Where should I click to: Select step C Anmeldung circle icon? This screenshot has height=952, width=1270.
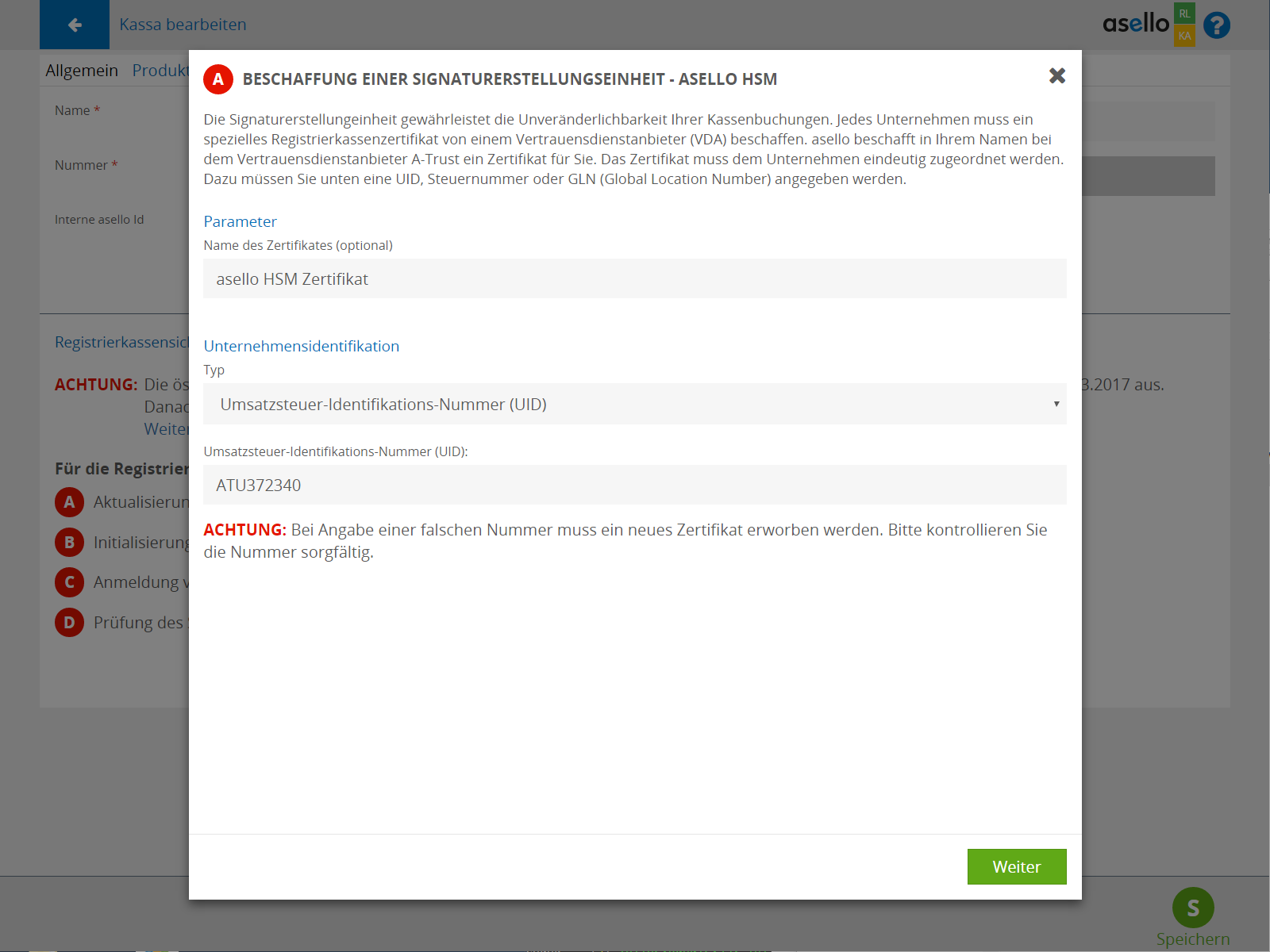[69, 582]
